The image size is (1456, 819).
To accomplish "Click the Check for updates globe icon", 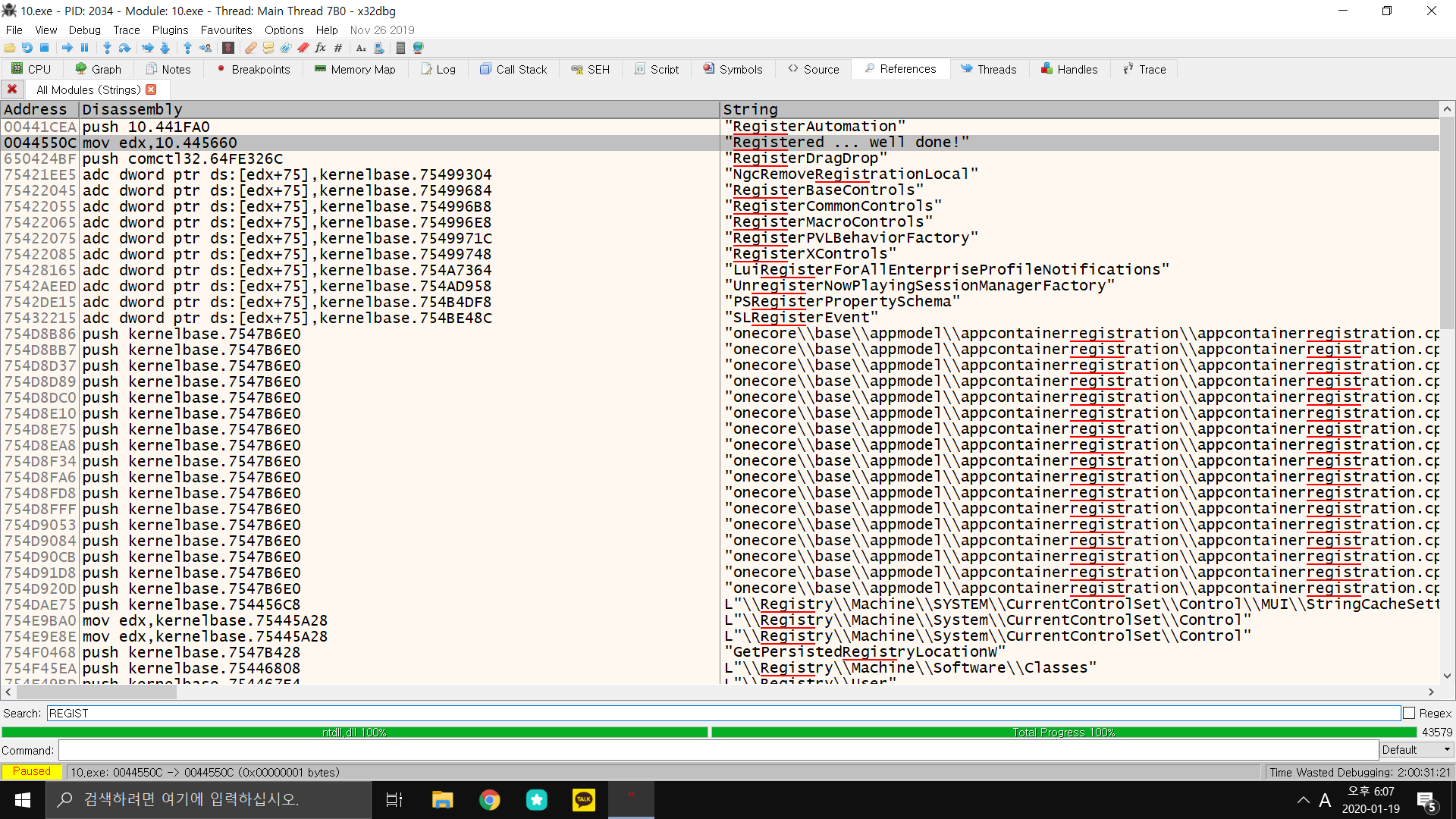I will click(419, 48).
